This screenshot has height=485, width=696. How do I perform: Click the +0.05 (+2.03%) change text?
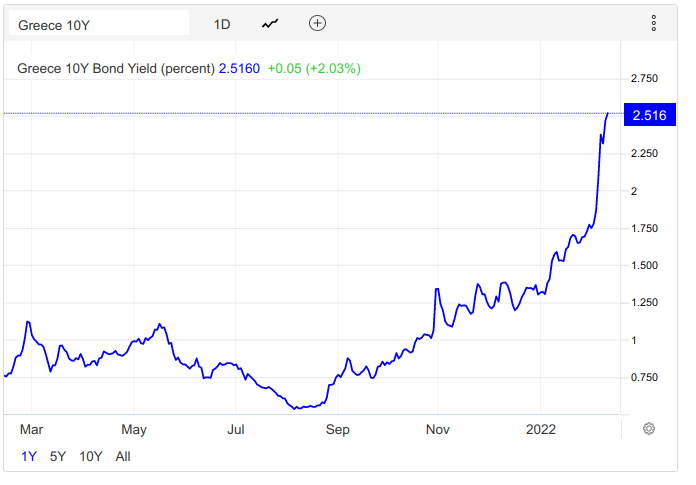[x=314, y=68]
